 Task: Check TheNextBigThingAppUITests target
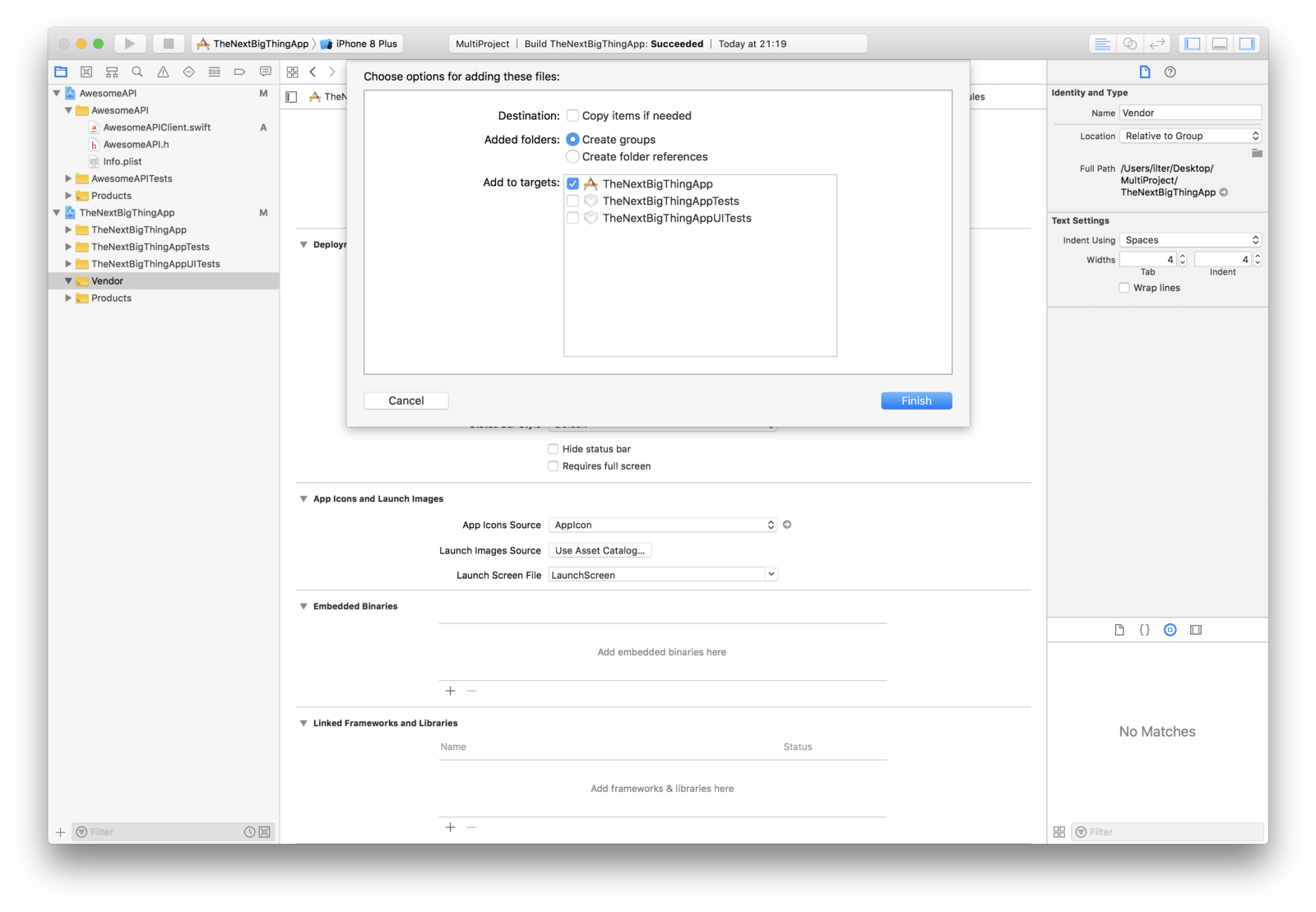572,218
